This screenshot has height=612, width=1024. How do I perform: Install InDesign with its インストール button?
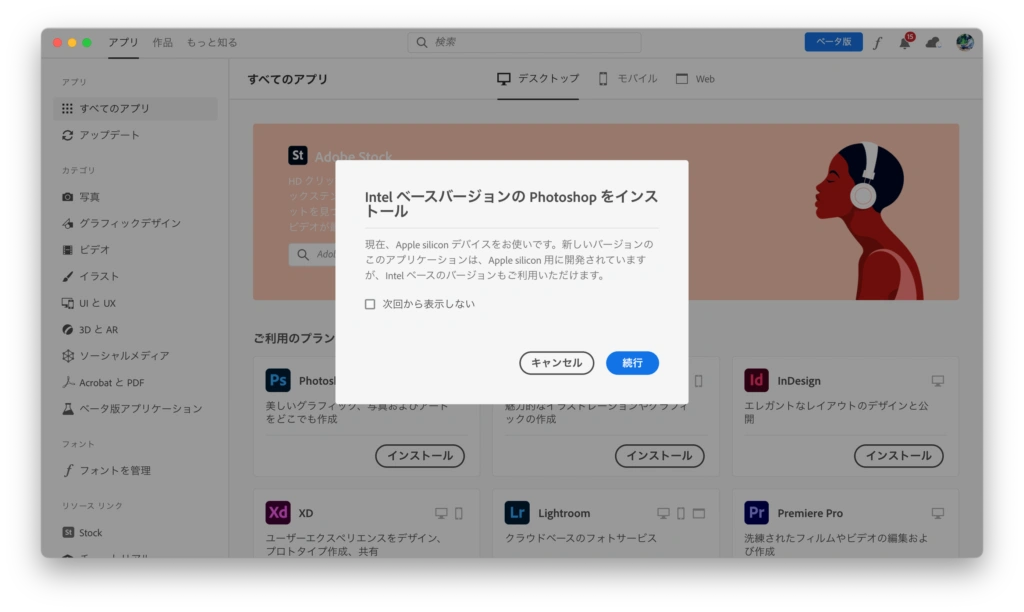click(x=899, y=456)
